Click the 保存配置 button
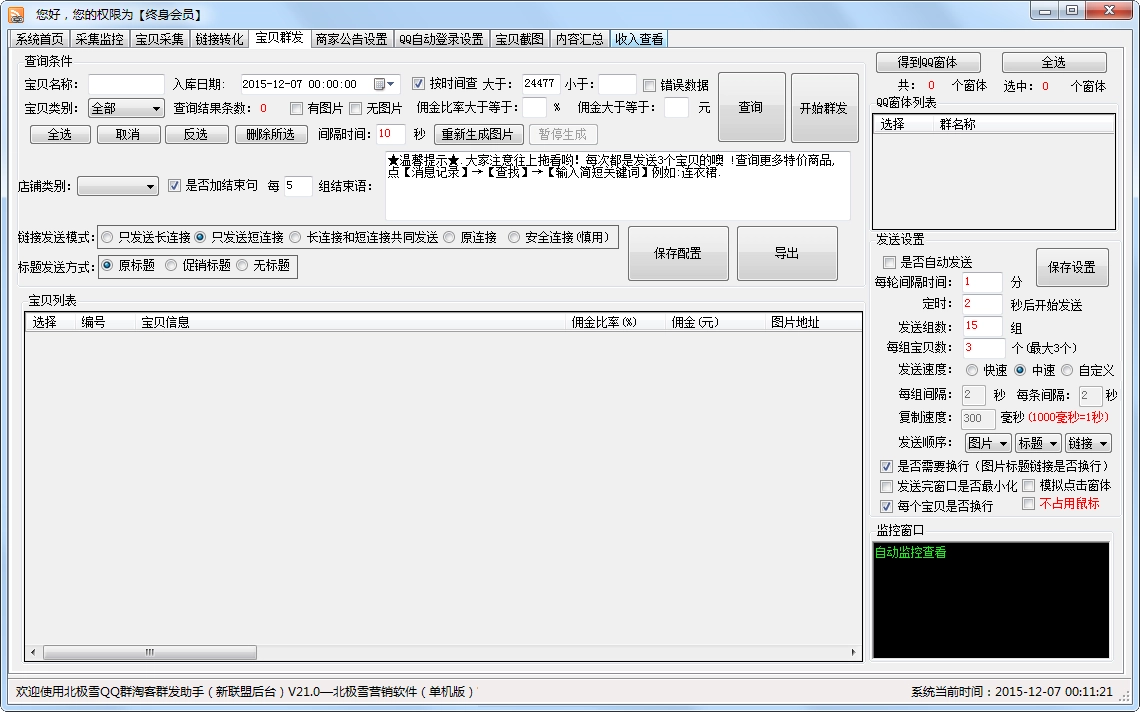The height and width of the screenshot is (712, 1140). pyautogui.click(x=678, y=253)
